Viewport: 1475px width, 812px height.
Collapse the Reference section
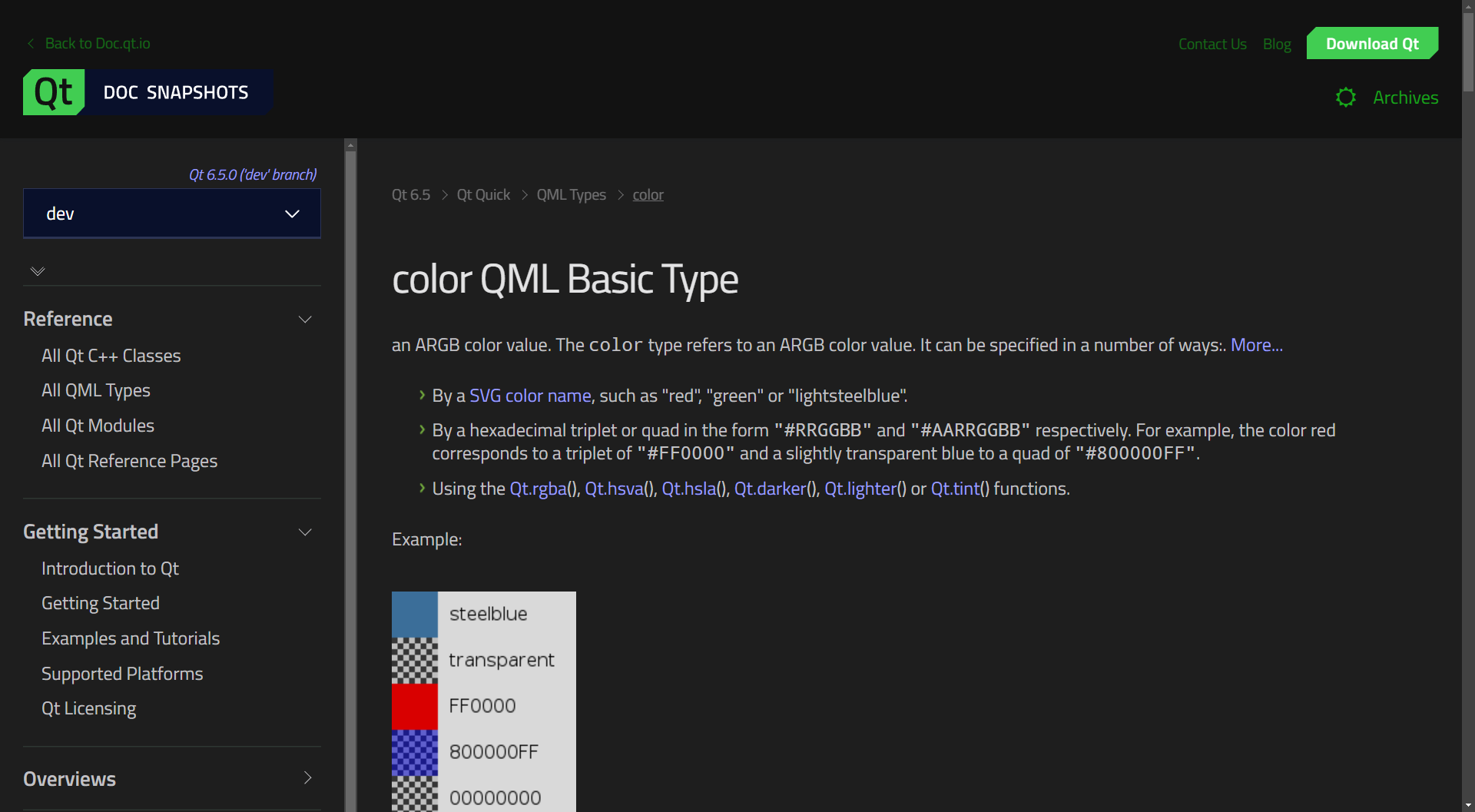pyautogui.click(x=305, y=320)
